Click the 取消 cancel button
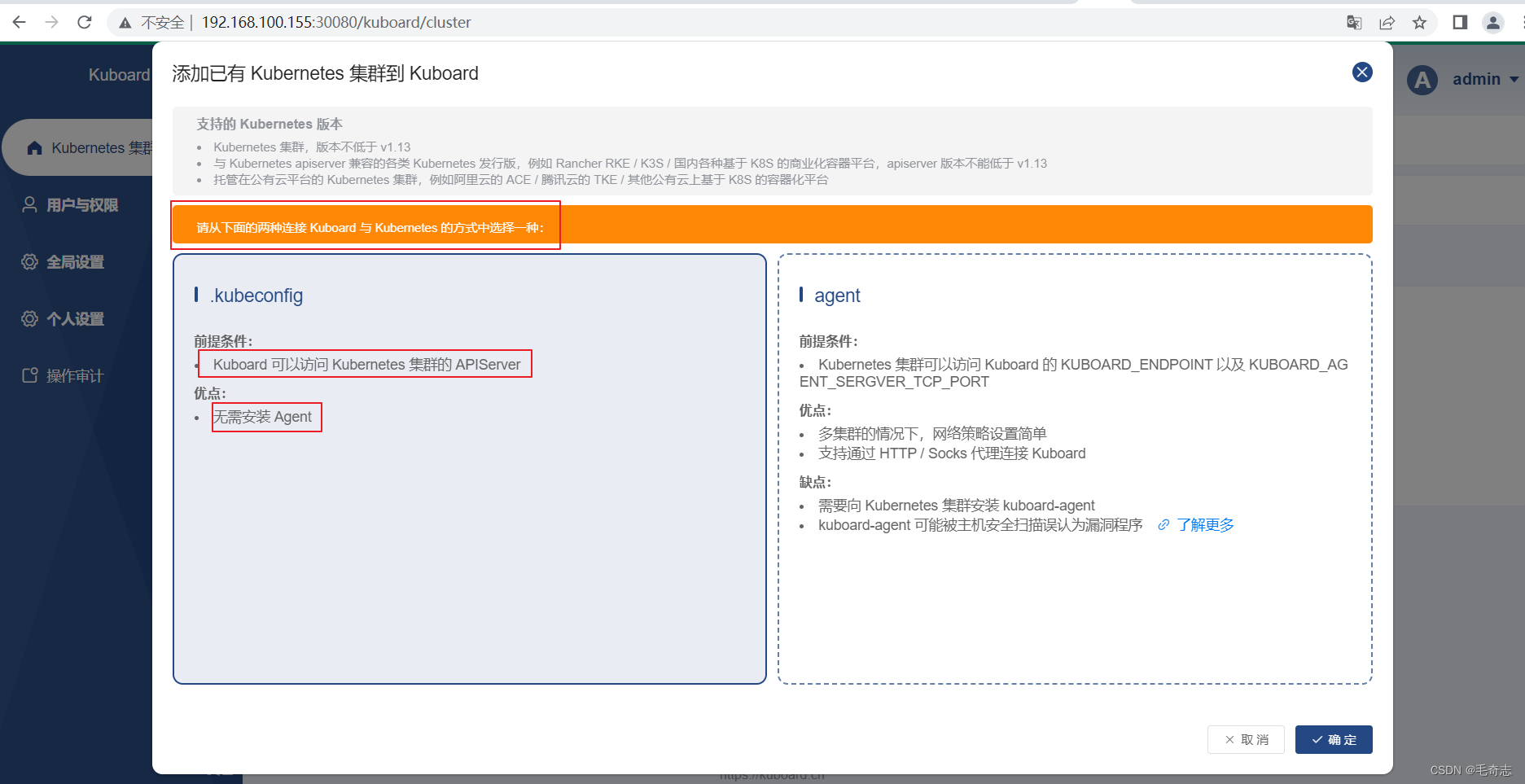1525x784 pixels. 1246,739
